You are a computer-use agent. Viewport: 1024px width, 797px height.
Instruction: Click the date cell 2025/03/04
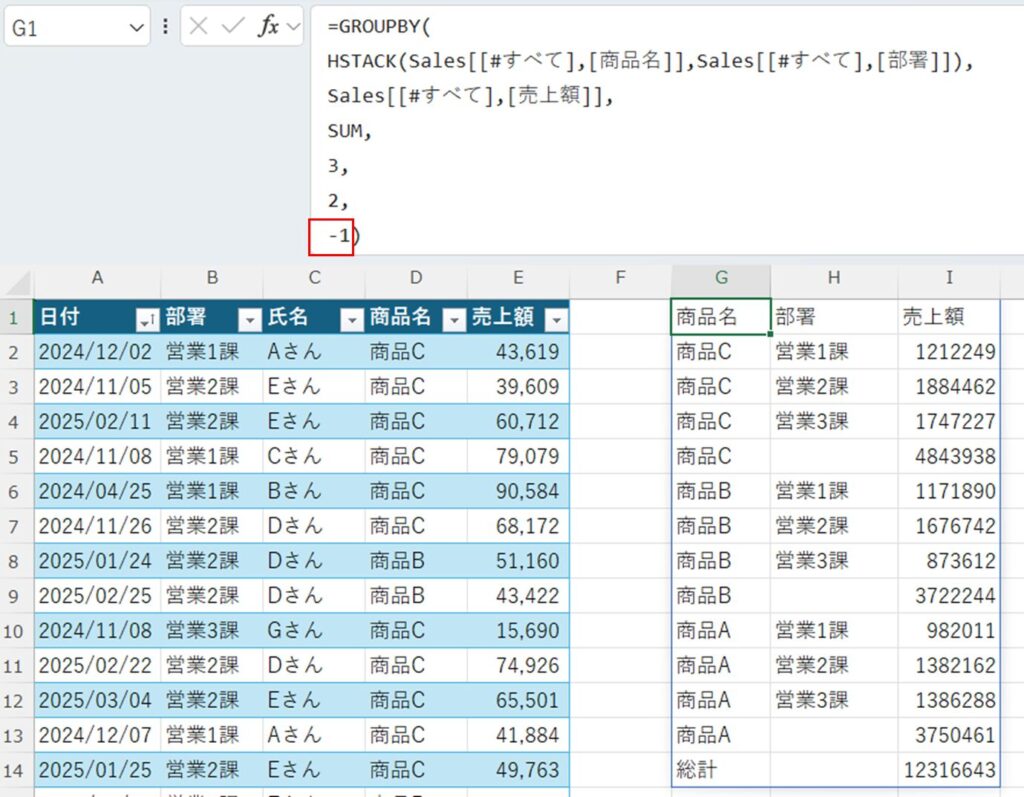click(97, 700)
